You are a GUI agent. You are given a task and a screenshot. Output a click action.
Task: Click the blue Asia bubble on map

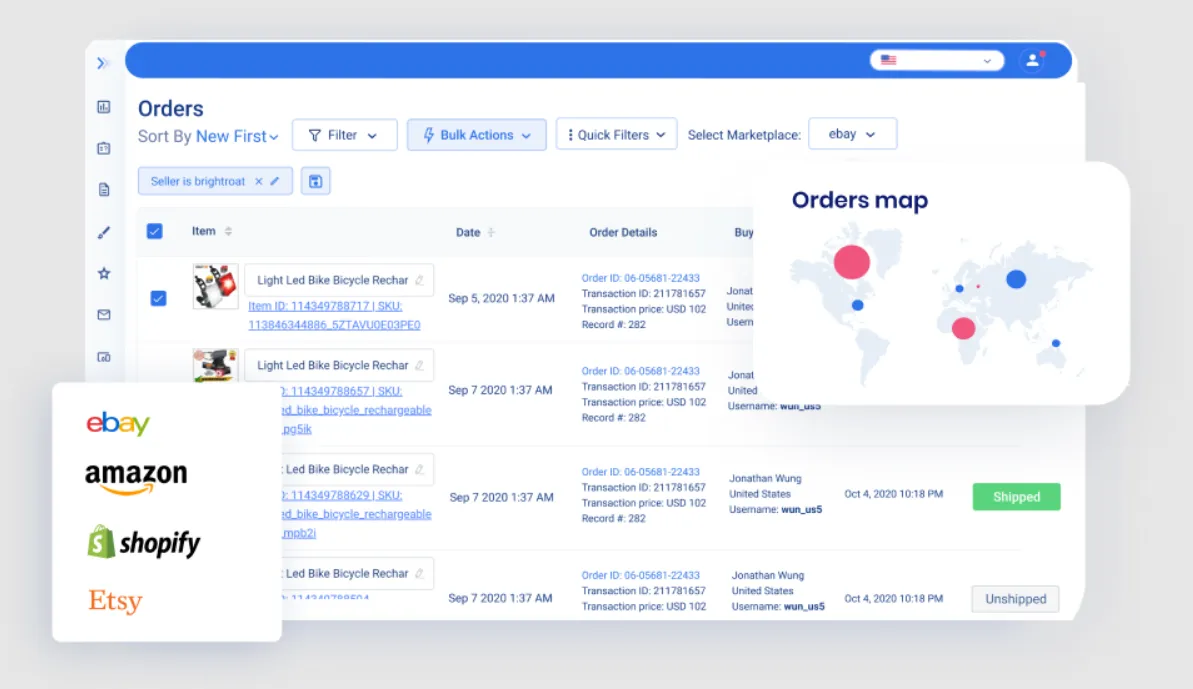click(1016, 279)
